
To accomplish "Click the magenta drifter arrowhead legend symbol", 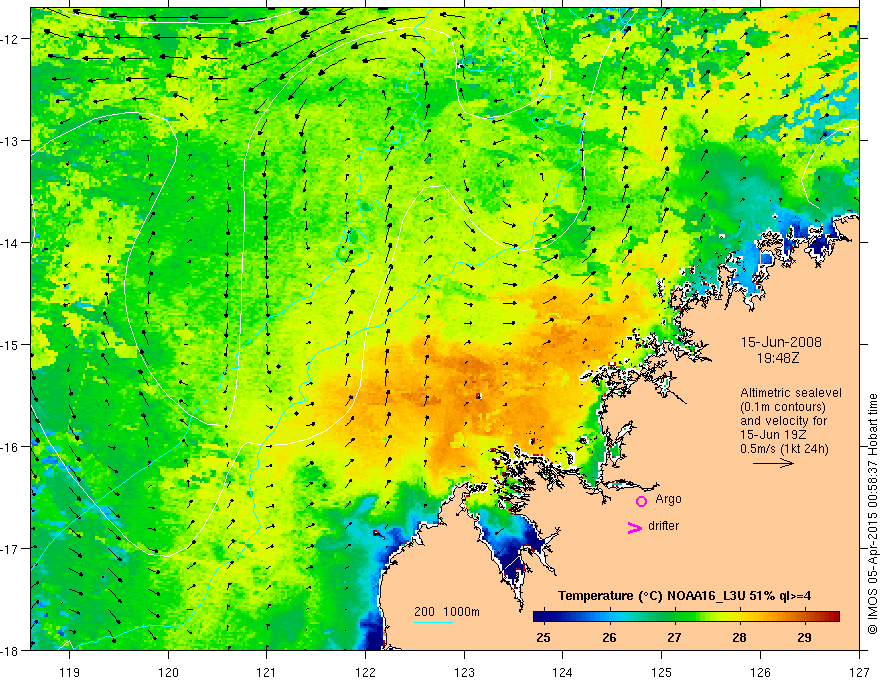I will [x=635, y=527].
